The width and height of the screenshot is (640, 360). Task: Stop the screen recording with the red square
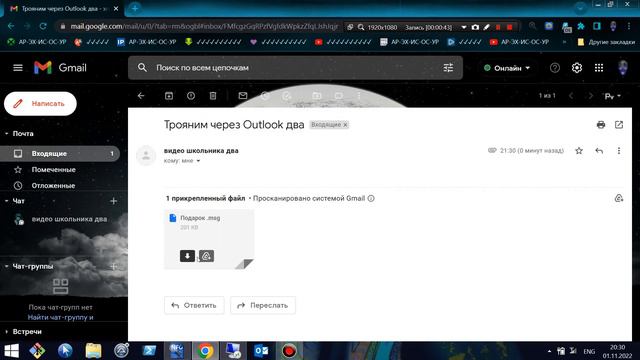pos(509,27)
